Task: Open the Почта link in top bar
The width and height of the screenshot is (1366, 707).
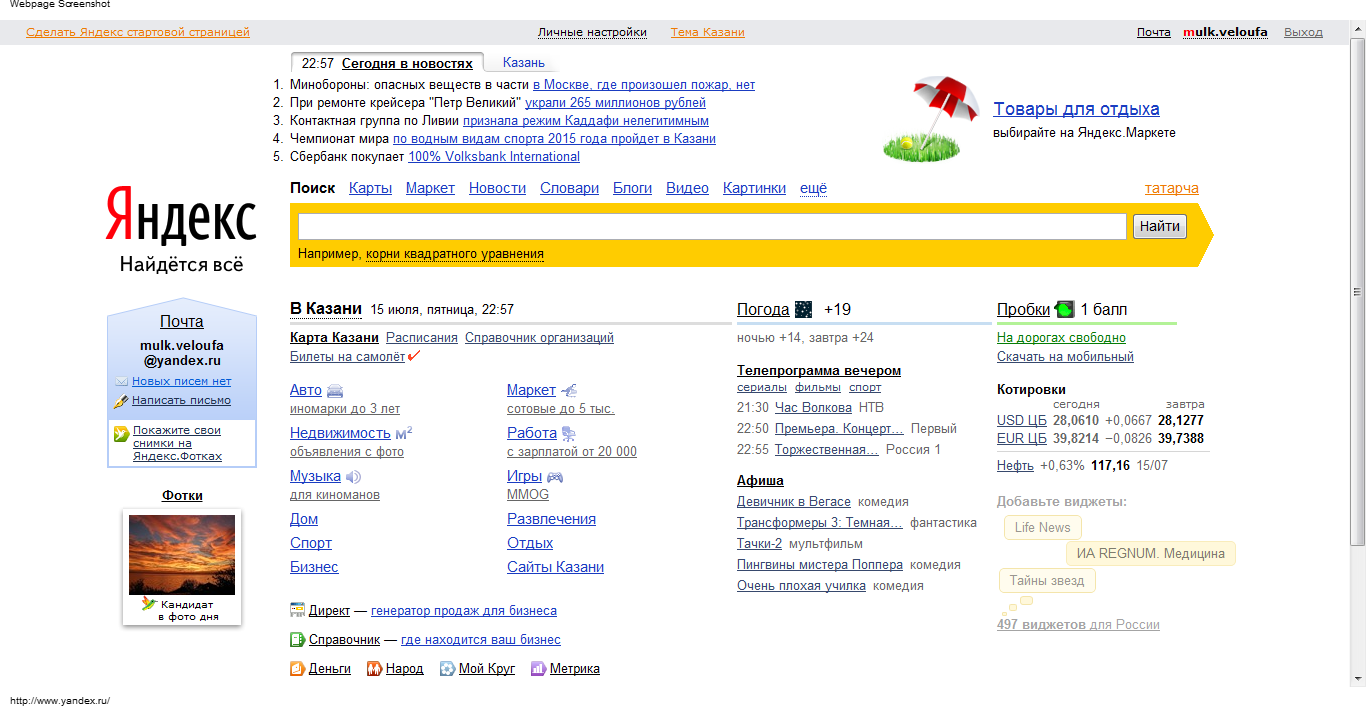Action: tap(1154, 32)
